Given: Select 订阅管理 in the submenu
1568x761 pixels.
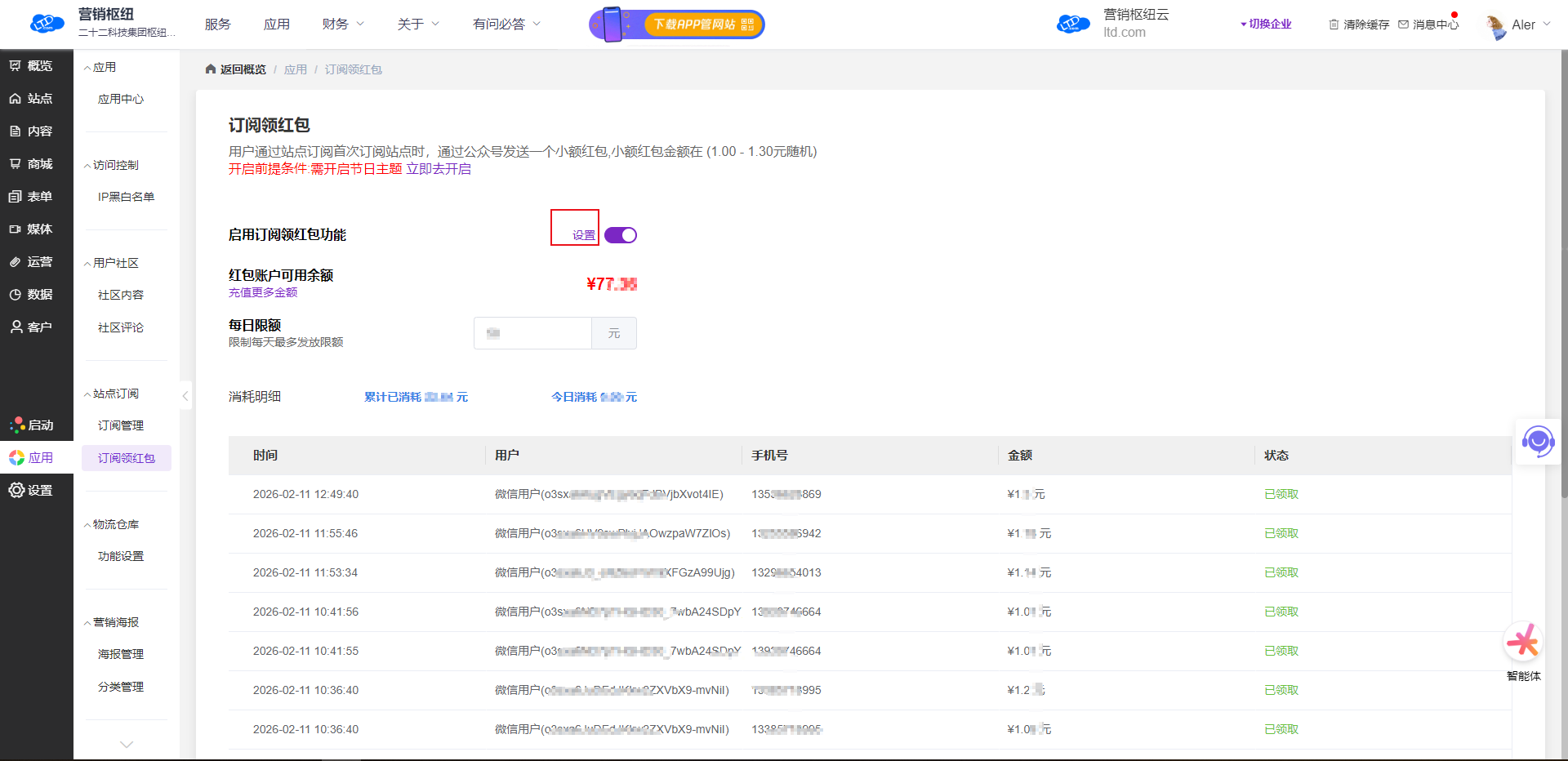Looking at the screenshot, I should coord(121,425).
